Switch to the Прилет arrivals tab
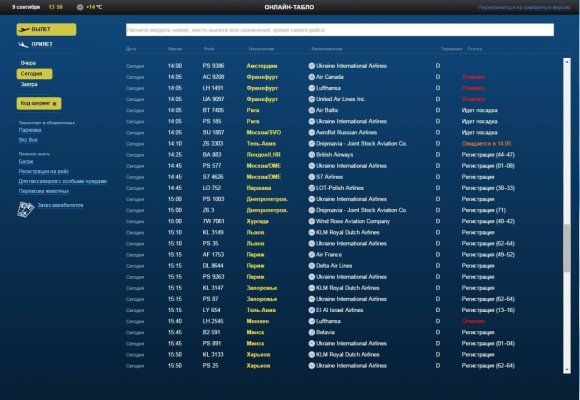Viewport: 580px width, 400px height. (x=36, y=44)
